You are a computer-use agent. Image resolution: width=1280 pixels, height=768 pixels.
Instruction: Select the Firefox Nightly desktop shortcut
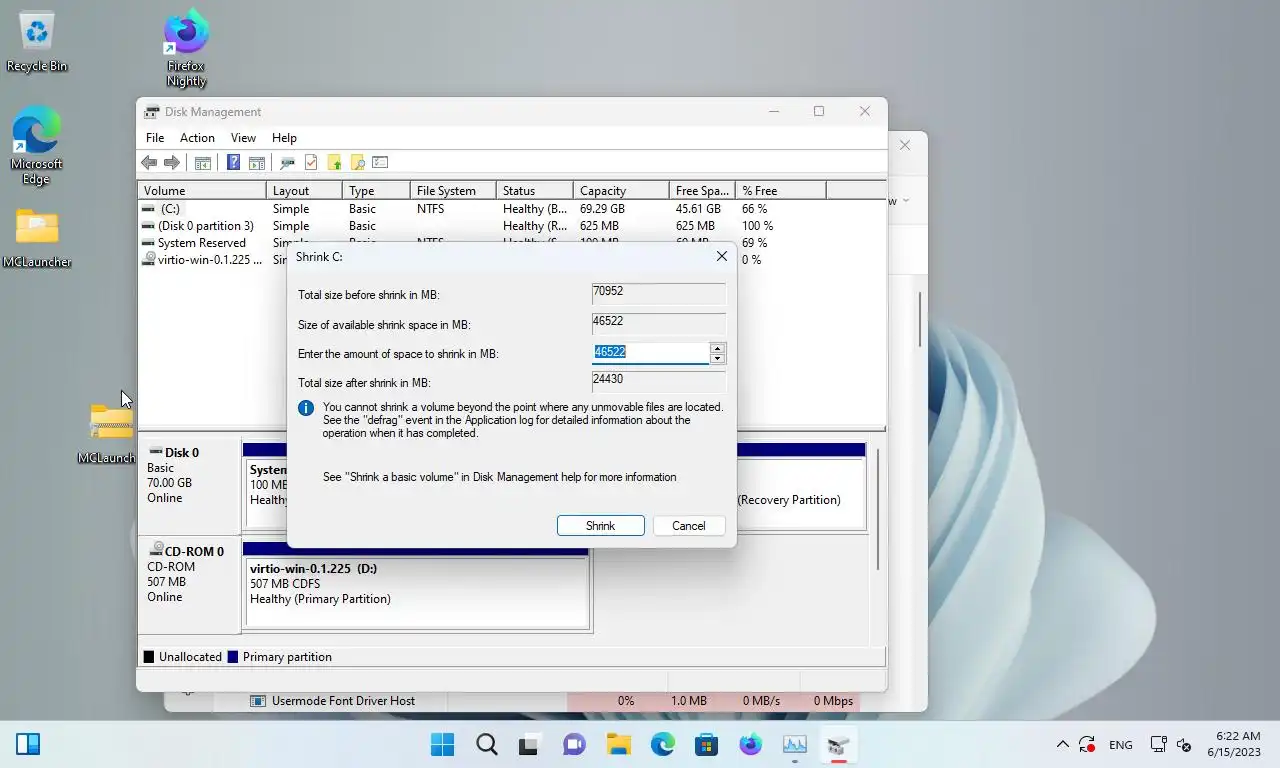click(186, 49)
